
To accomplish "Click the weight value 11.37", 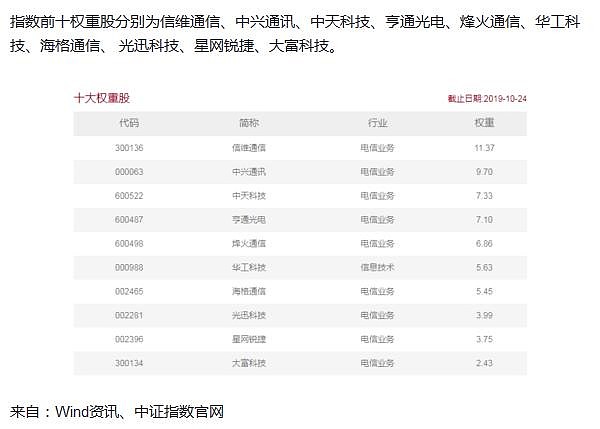I will tap(484, 148).
